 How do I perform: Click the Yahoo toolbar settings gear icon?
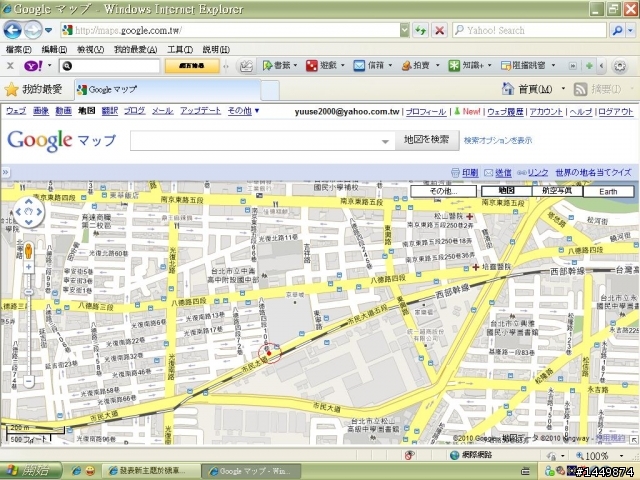pos(620,66)
